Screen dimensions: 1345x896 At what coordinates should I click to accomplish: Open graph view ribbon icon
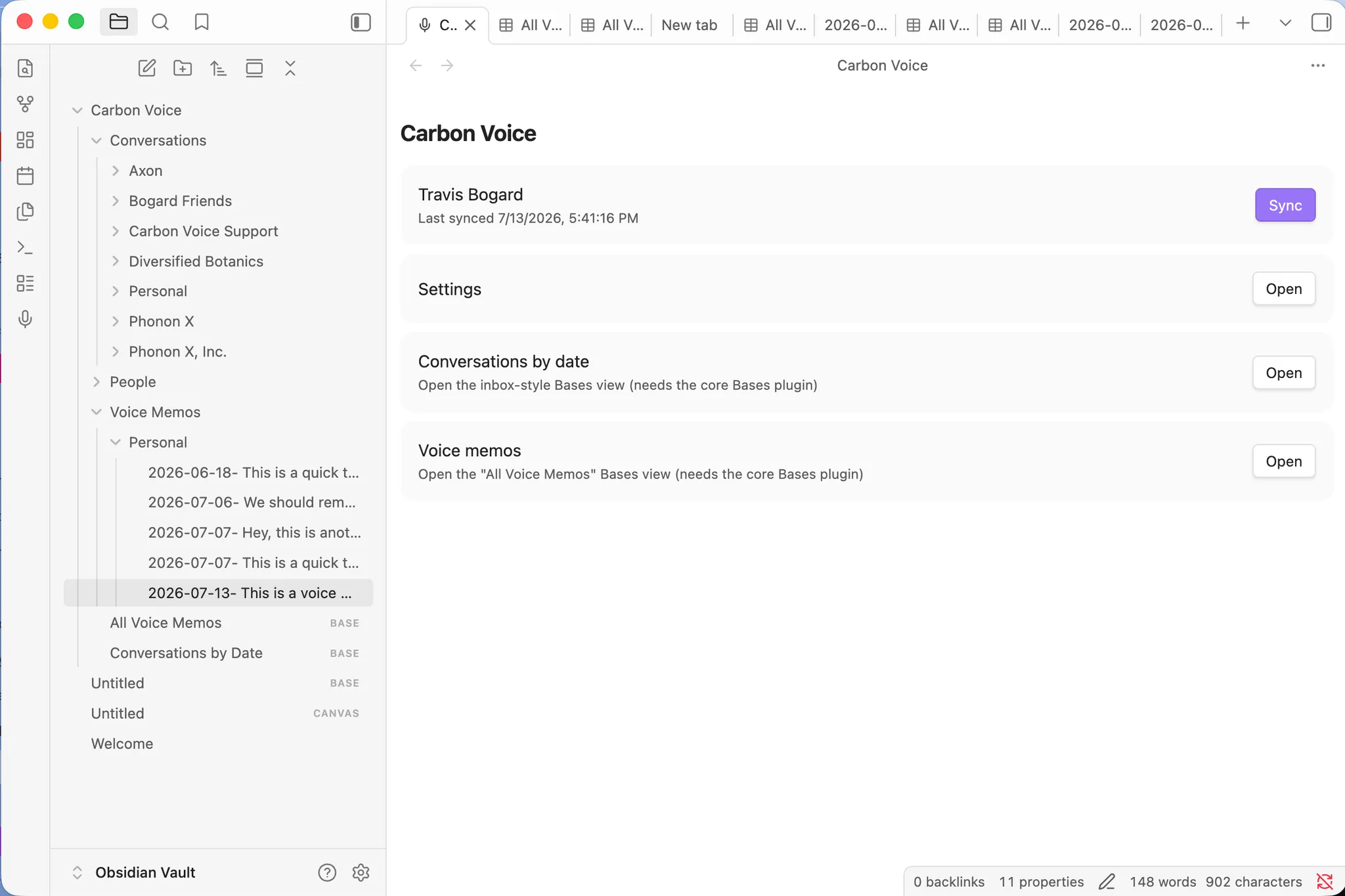pos(25,104)
